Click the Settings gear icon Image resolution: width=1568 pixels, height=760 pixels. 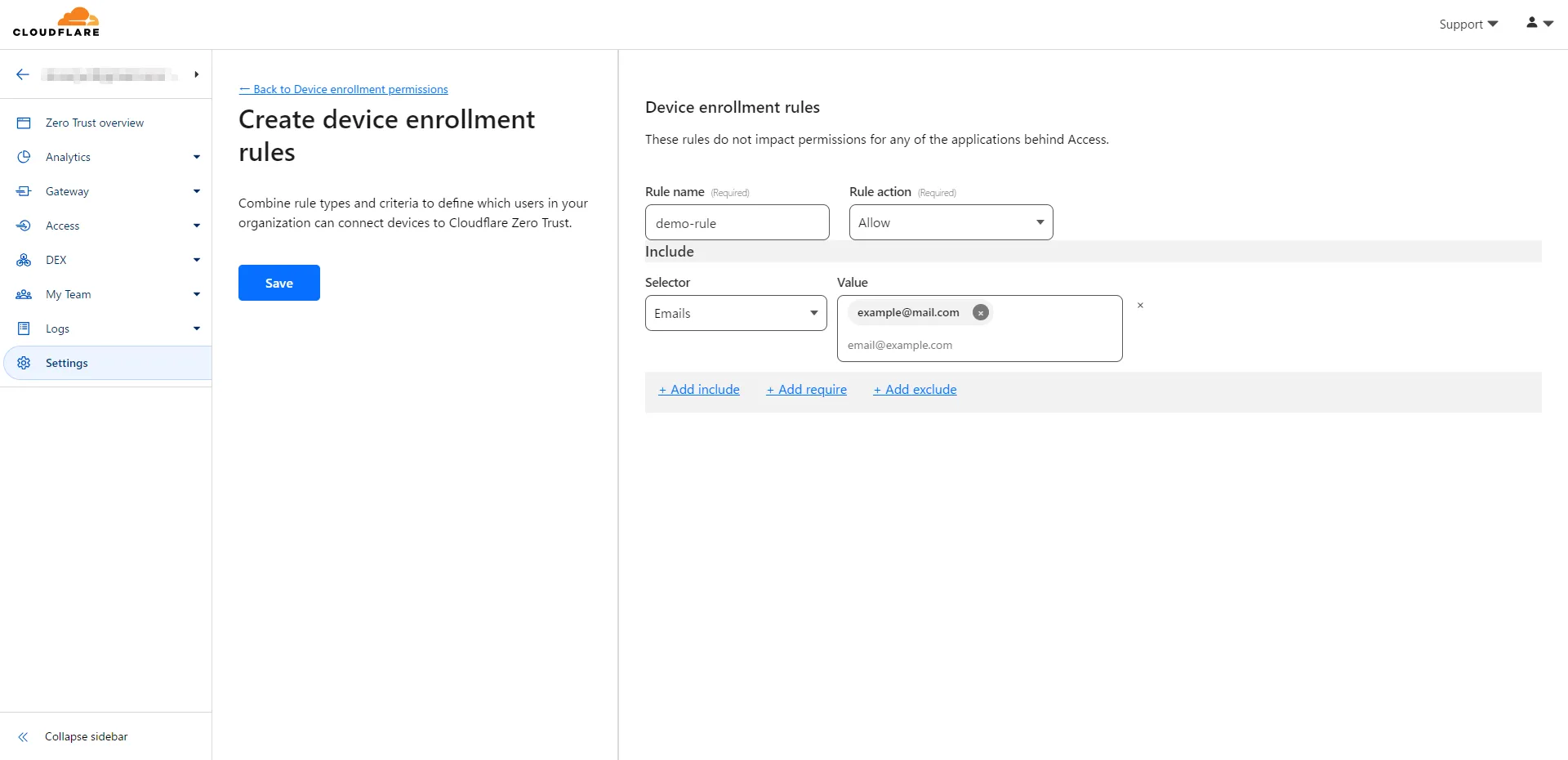point(24,363)
